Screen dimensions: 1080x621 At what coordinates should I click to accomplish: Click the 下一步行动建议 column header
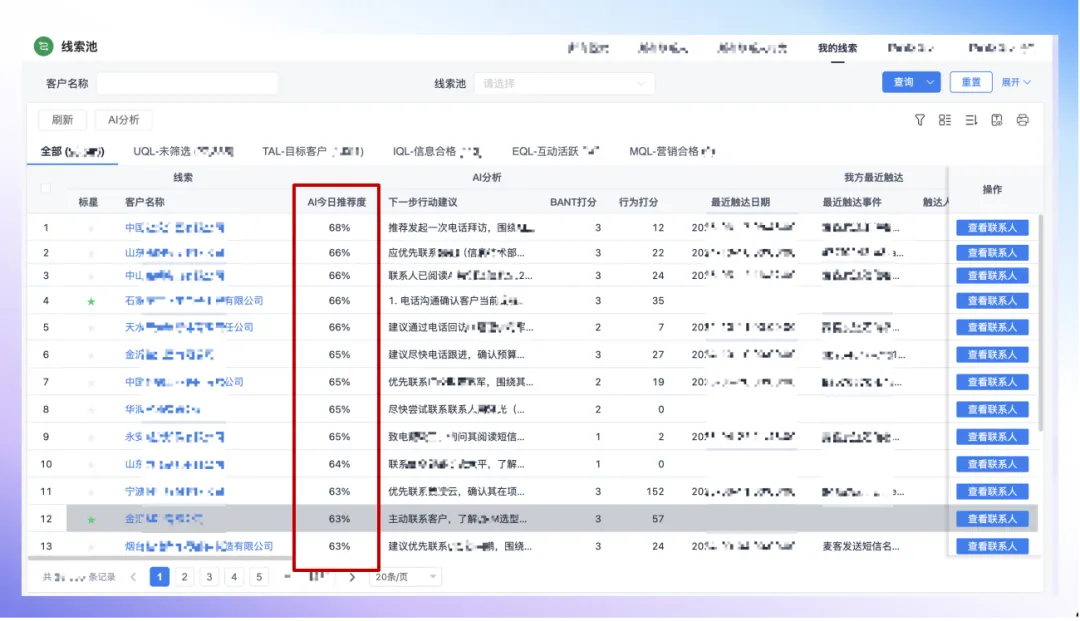click(423, 202)
